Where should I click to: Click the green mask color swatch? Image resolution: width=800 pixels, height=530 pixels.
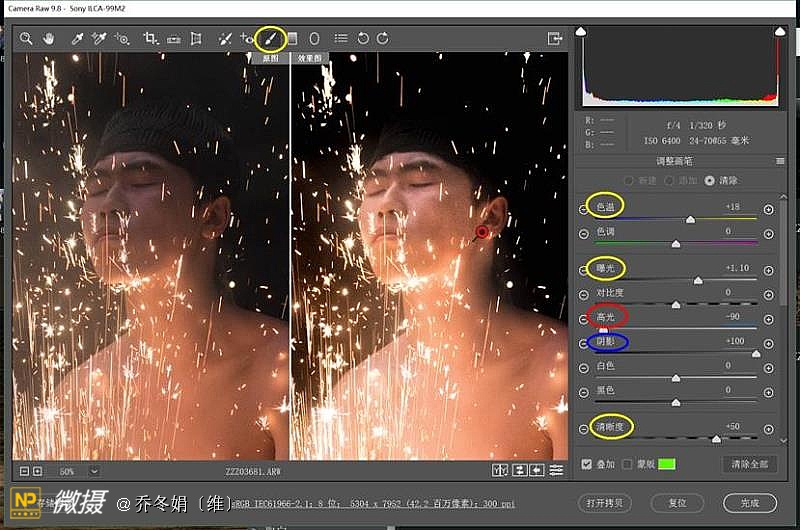tap(666, 464)
